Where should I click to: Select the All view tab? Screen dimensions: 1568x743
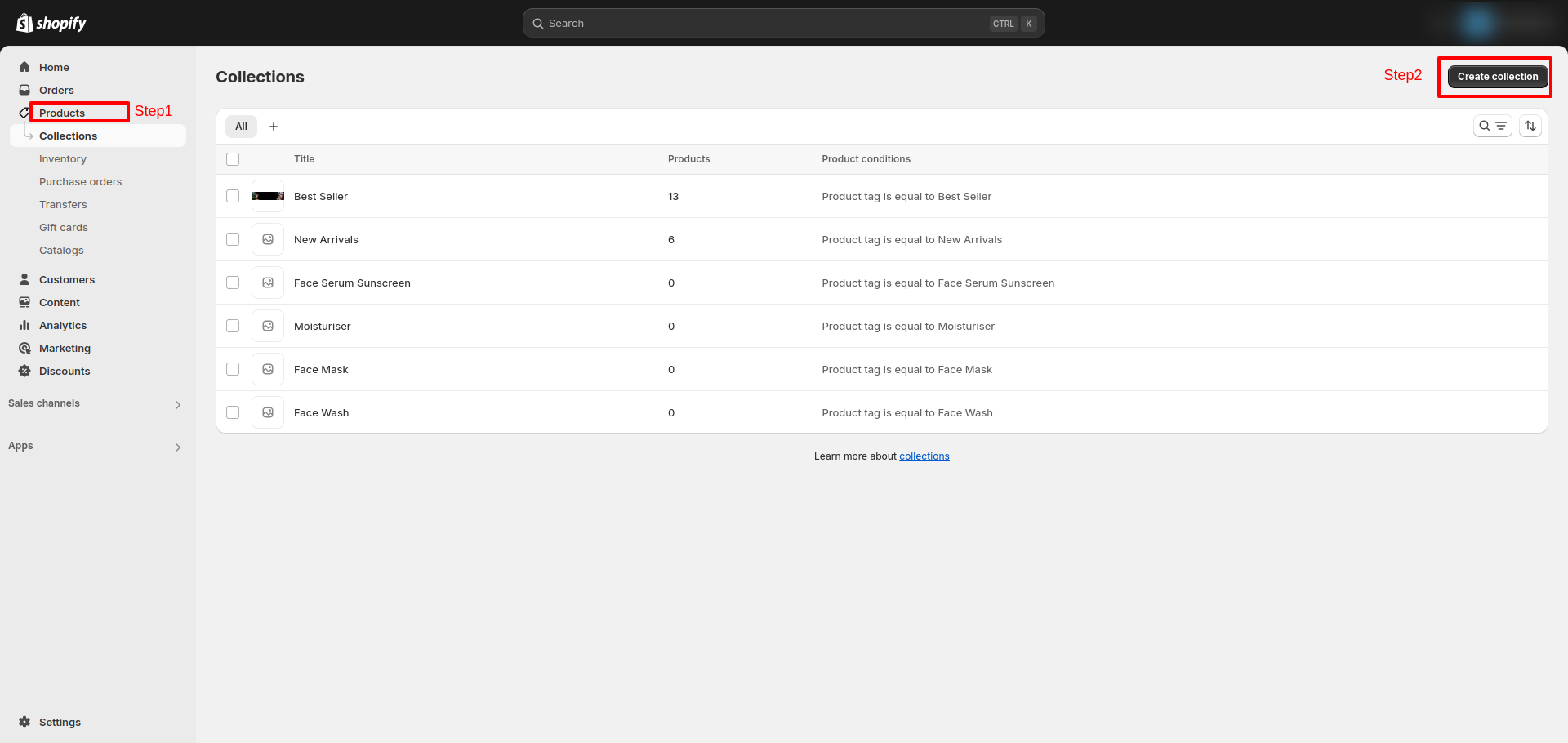(241, 127)
